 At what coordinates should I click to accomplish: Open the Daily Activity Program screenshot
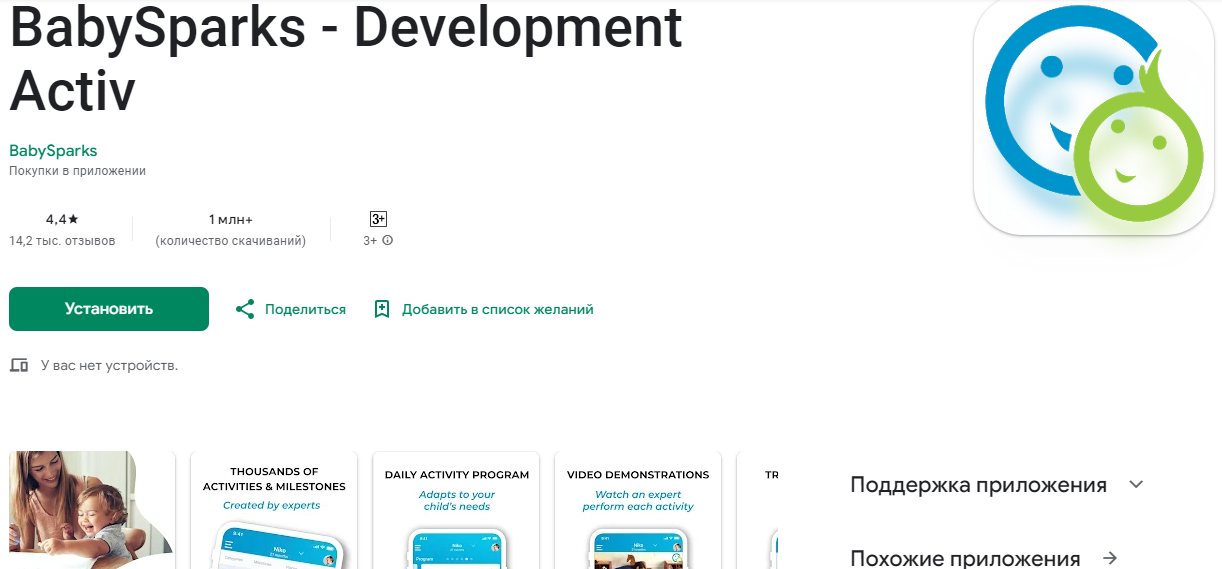[x=456, y=510]
